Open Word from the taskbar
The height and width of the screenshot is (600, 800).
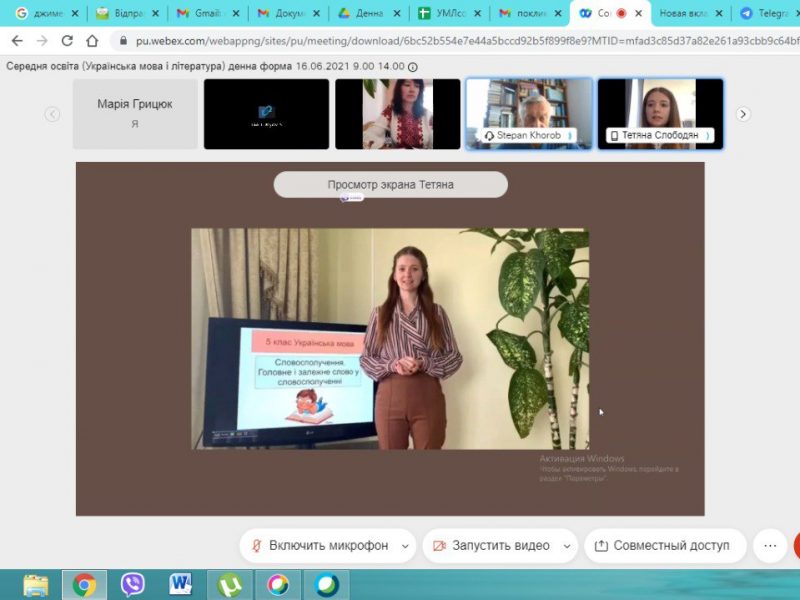click(x=181, y=584)
